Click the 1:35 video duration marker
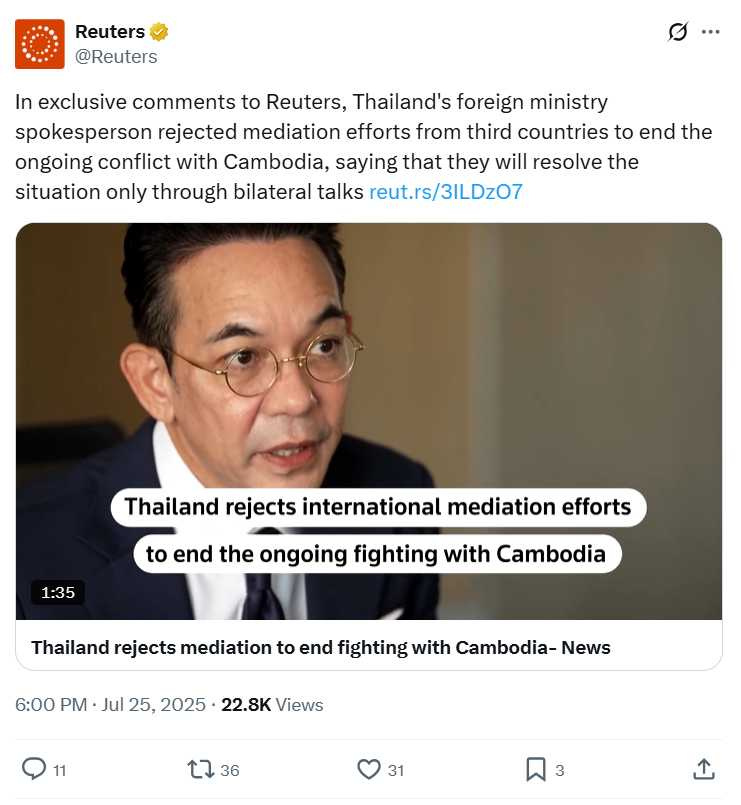The width and height of the screenshot is (741, 805). [58, 592]
